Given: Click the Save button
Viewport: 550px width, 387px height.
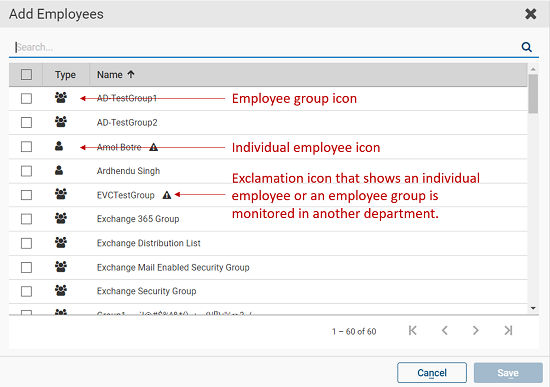Looking at the screenshot, I should [508, 373].
